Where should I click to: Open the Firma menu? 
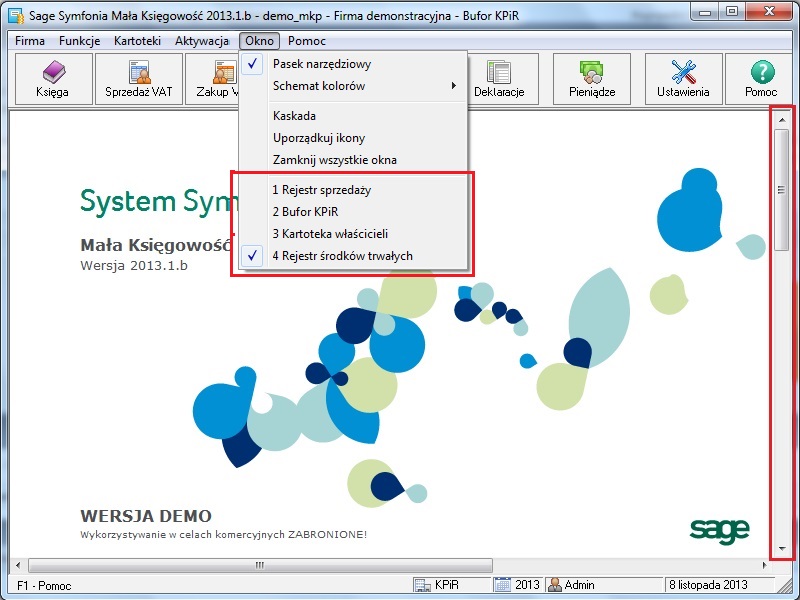(x=30, y=41)
